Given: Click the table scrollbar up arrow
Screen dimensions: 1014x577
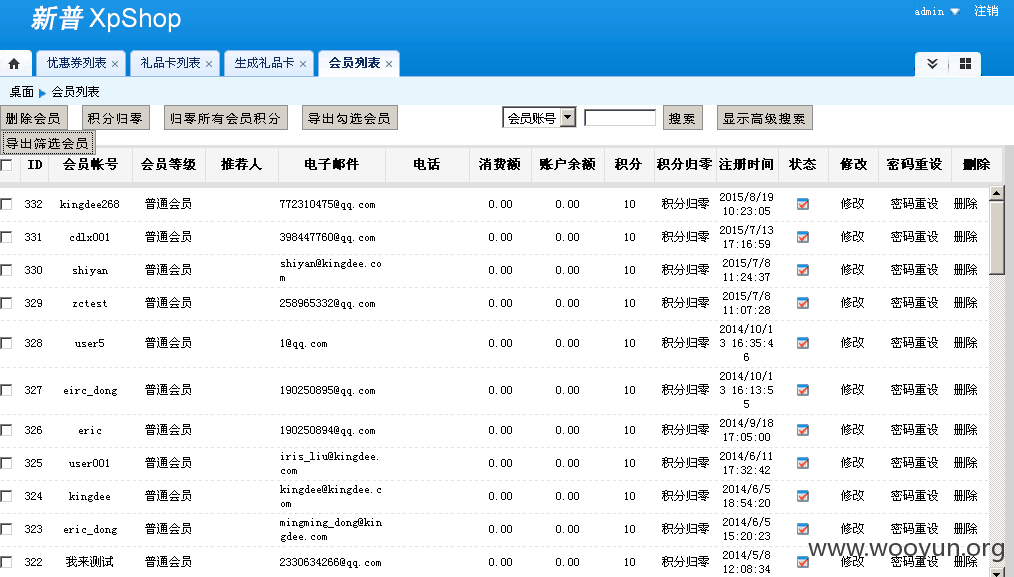Looking at the screenshot, I should 997,193.
